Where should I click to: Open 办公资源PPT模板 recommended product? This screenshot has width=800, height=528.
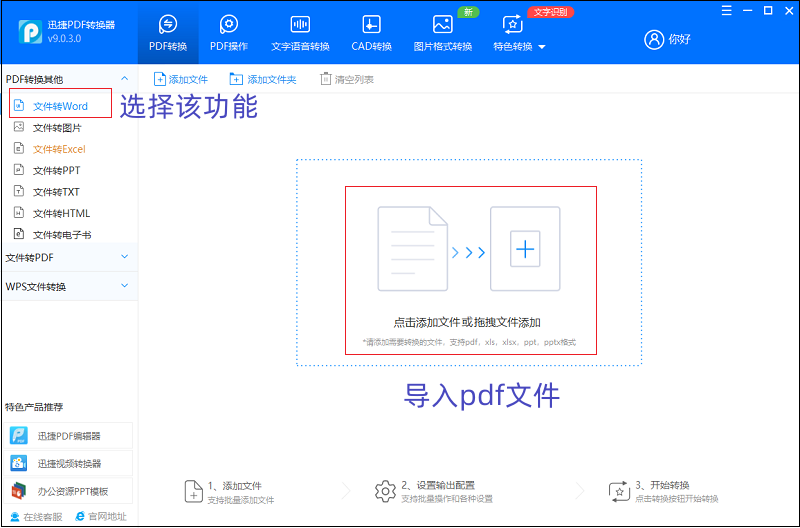[x=68, y=491]
